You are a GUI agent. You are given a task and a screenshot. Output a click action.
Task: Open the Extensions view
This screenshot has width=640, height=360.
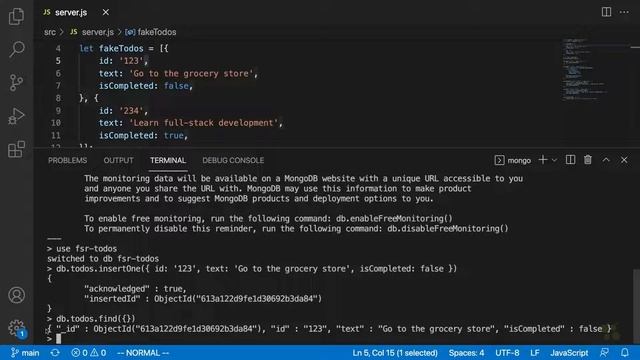(16, 149)
